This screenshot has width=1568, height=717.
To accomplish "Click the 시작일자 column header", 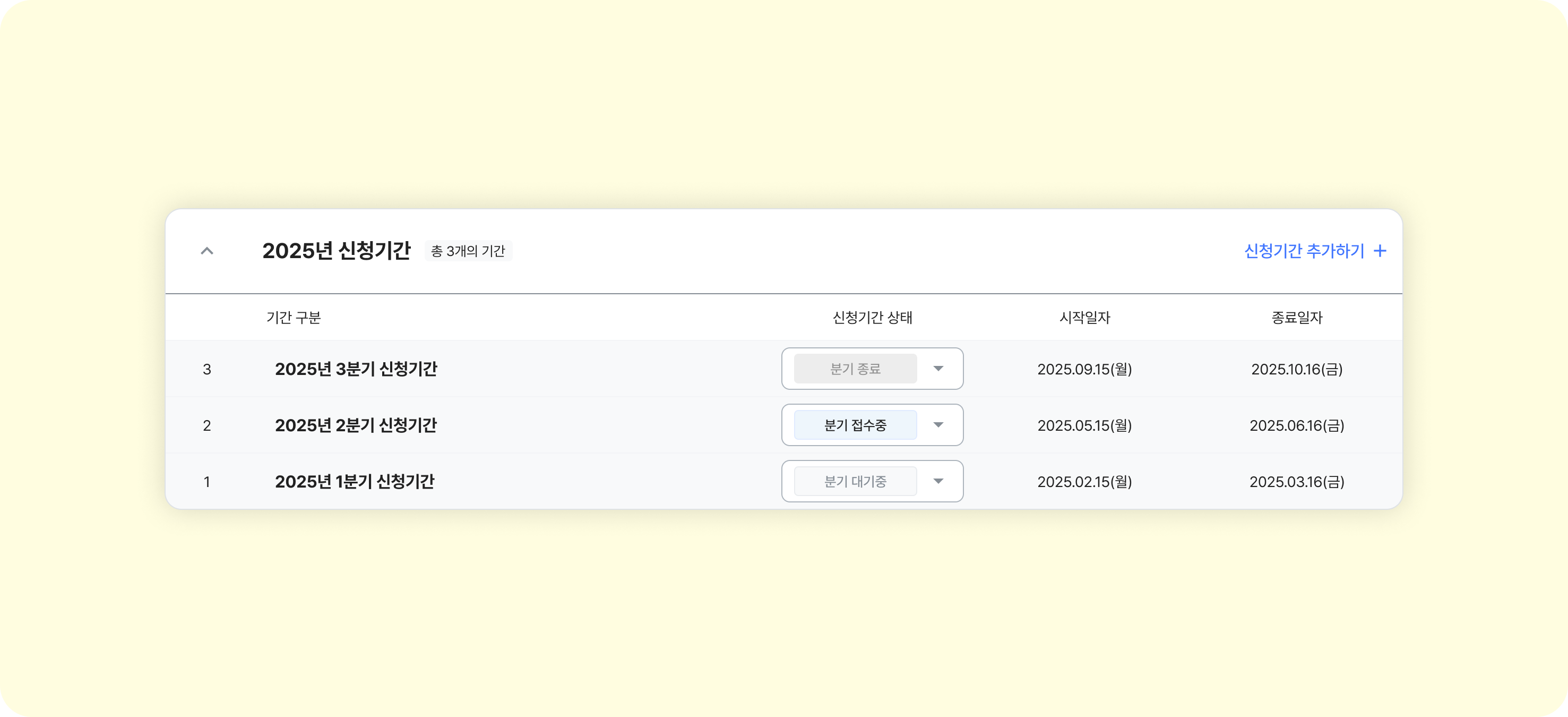I will [1084, 318].
